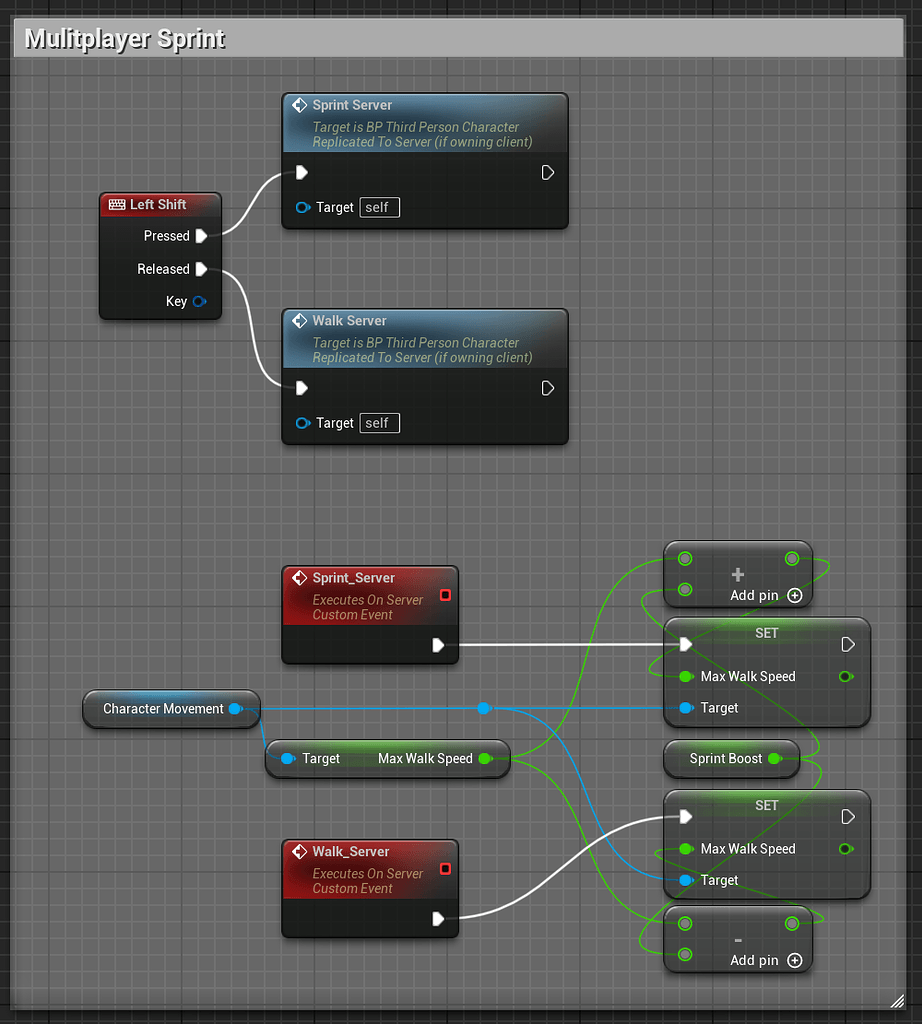Toggle the red replication indicator on Walk_Server
922x1024 pixels.
point(444,868)
